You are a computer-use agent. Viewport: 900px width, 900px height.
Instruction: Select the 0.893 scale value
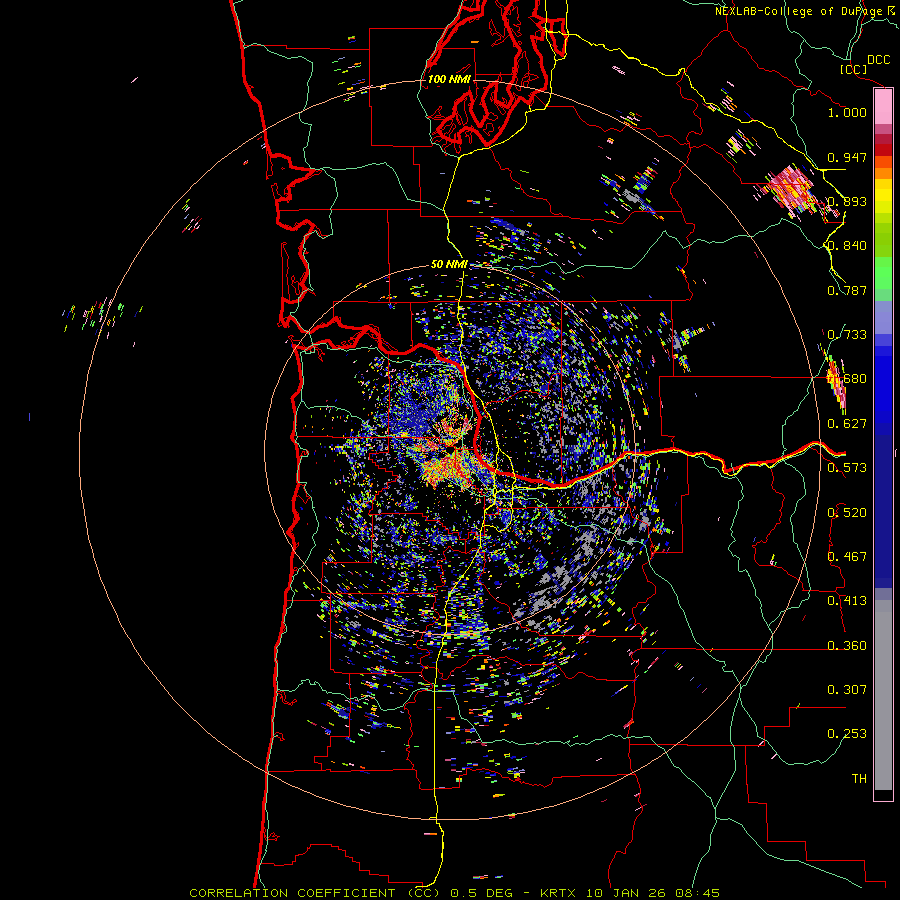pyautogui.click(x=847, y=201)
